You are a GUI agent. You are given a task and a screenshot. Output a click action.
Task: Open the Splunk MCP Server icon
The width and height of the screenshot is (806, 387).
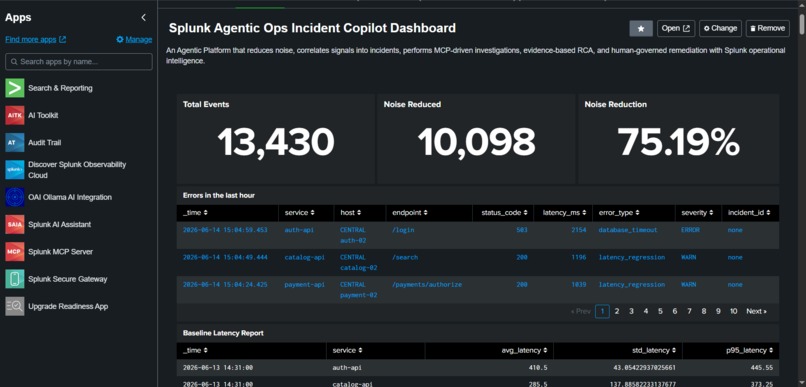15,251
